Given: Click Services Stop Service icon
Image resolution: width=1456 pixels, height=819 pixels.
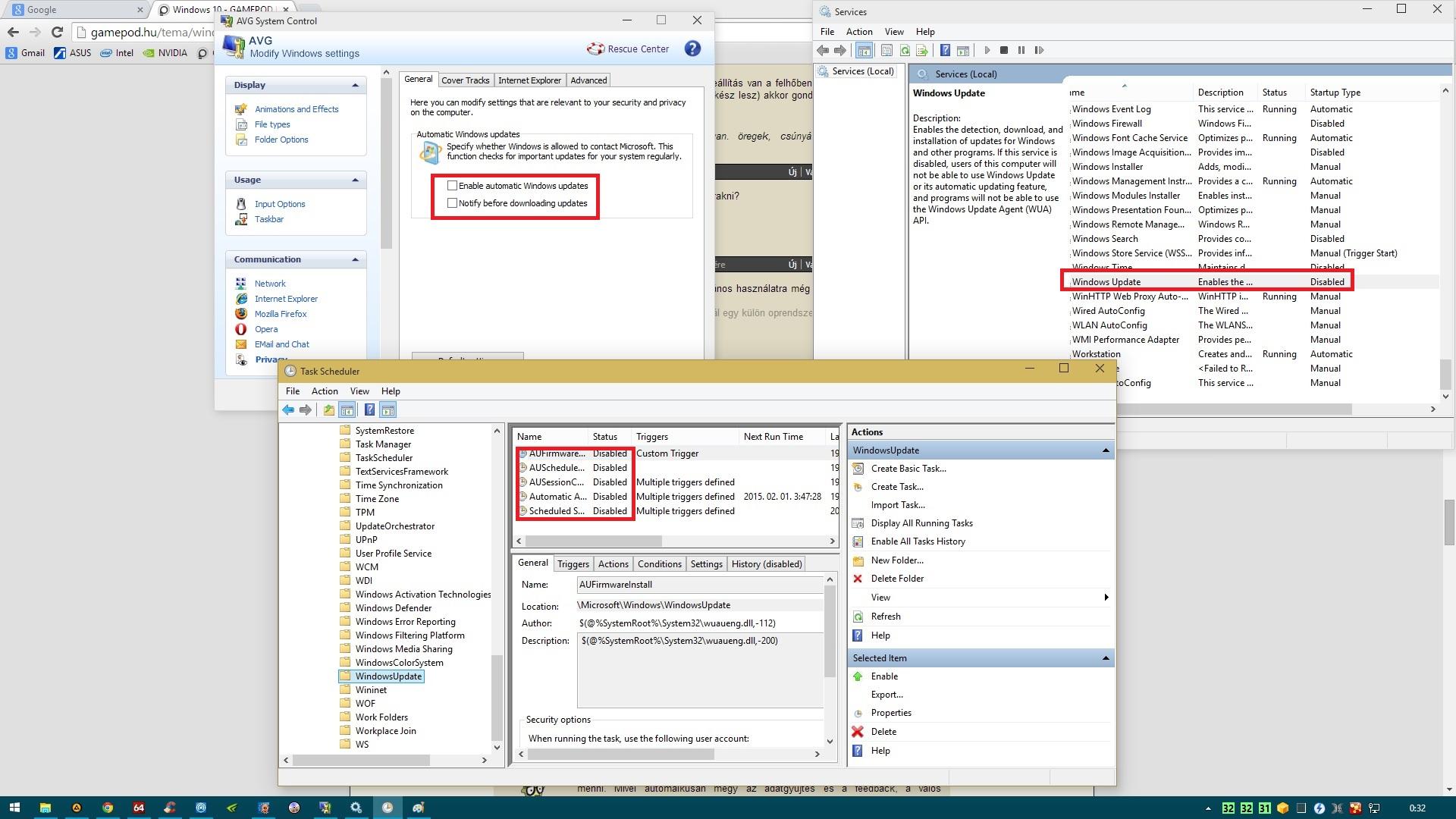Looking at the screenshot, I should point(1004,51).
